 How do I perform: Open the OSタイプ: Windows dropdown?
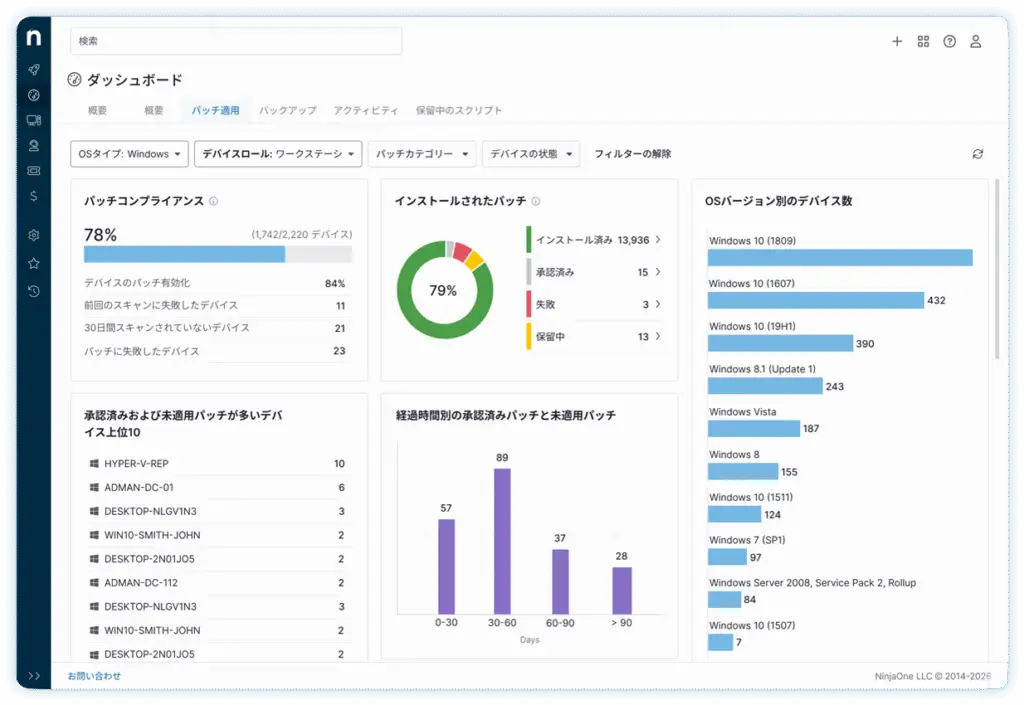coord(129,154)
